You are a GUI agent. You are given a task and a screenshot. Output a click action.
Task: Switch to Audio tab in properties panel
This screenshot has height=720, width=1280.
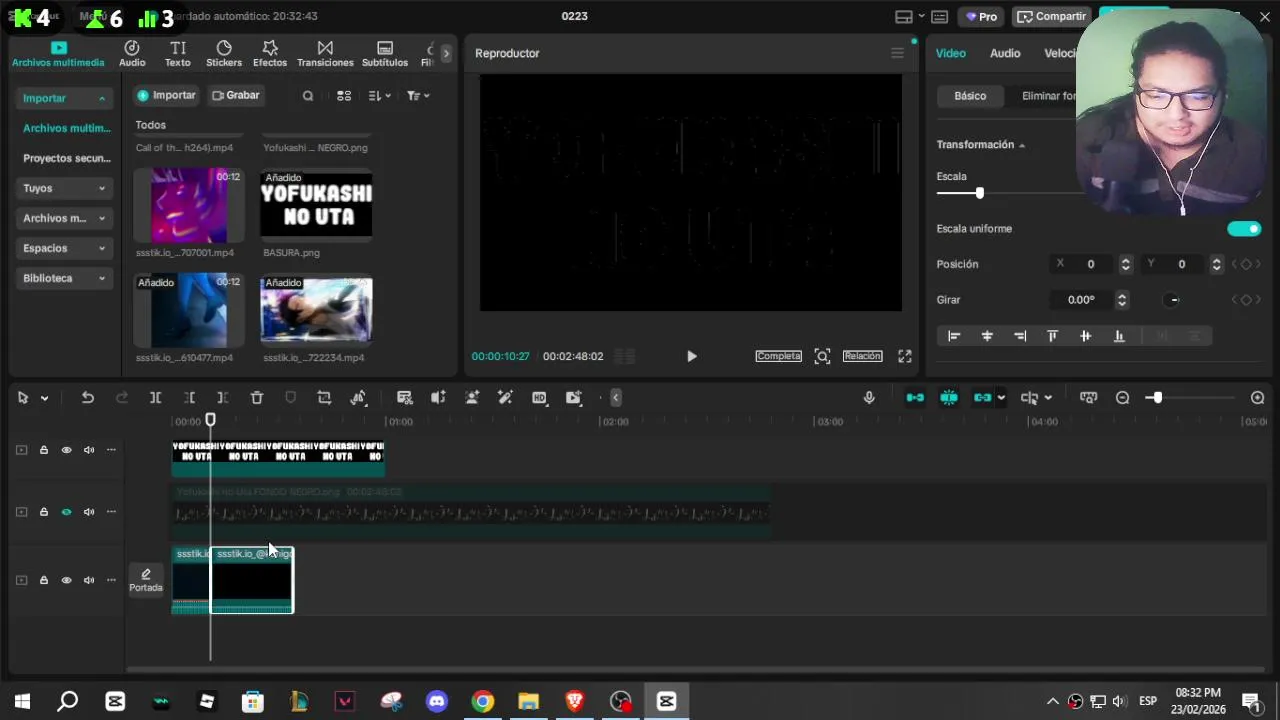[x=1005, y=53]
